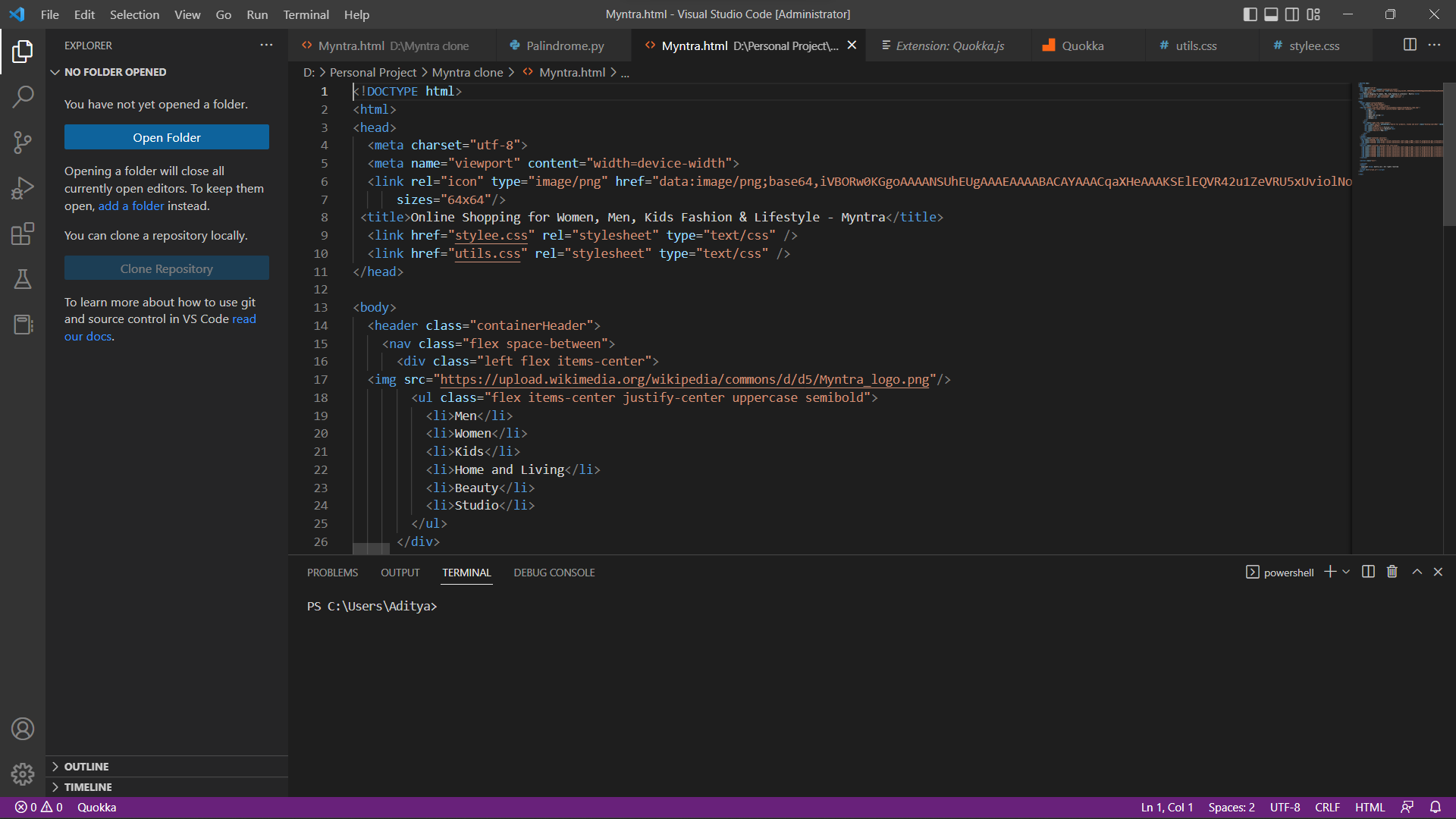Kill terminal with trash icon
Viewport: 1456px width, 819px height.
[1392, 572]
